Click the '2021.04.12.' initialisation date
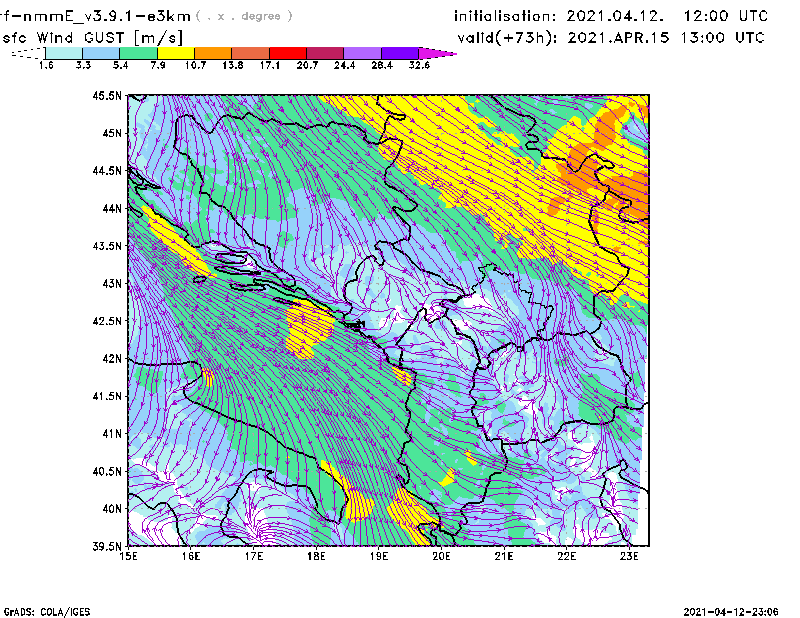Viewport: 800px width, 618px height. 615,16
